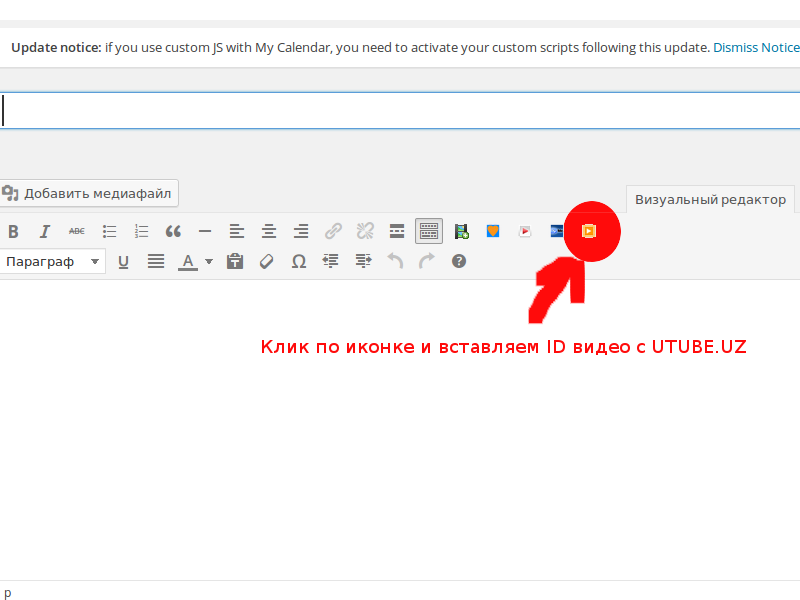Insert a horizontal line
The width and height of the screenshot is (800, 600).
[x=205, y=231]
